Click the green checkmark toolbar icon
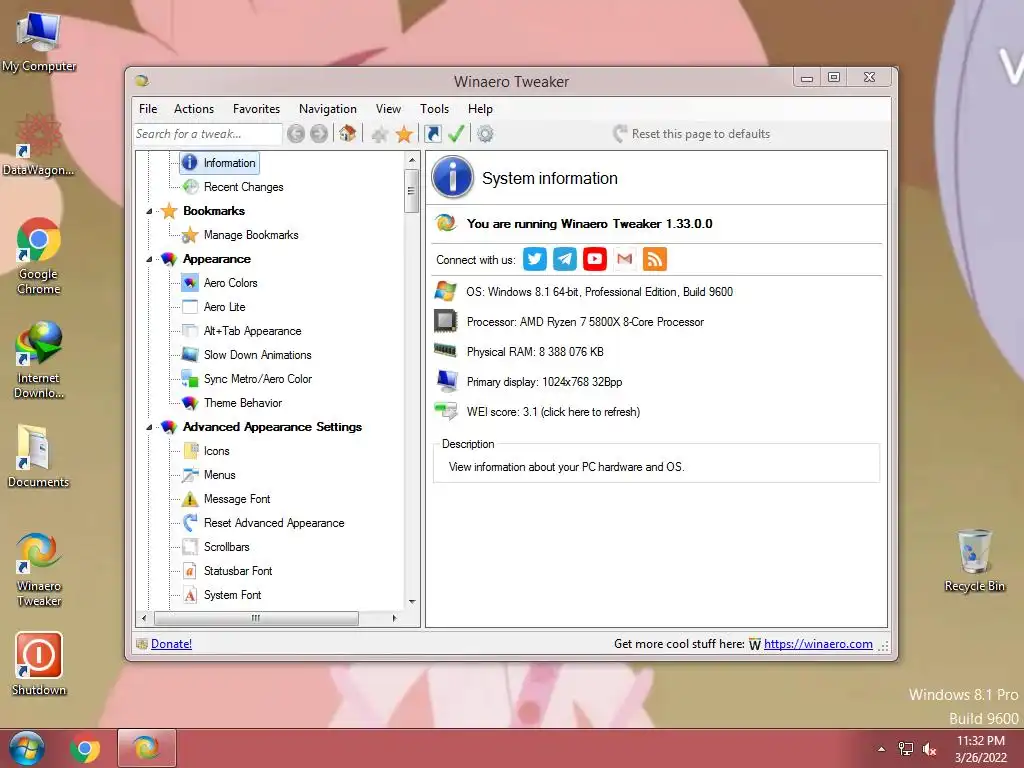 click(456, 133)
